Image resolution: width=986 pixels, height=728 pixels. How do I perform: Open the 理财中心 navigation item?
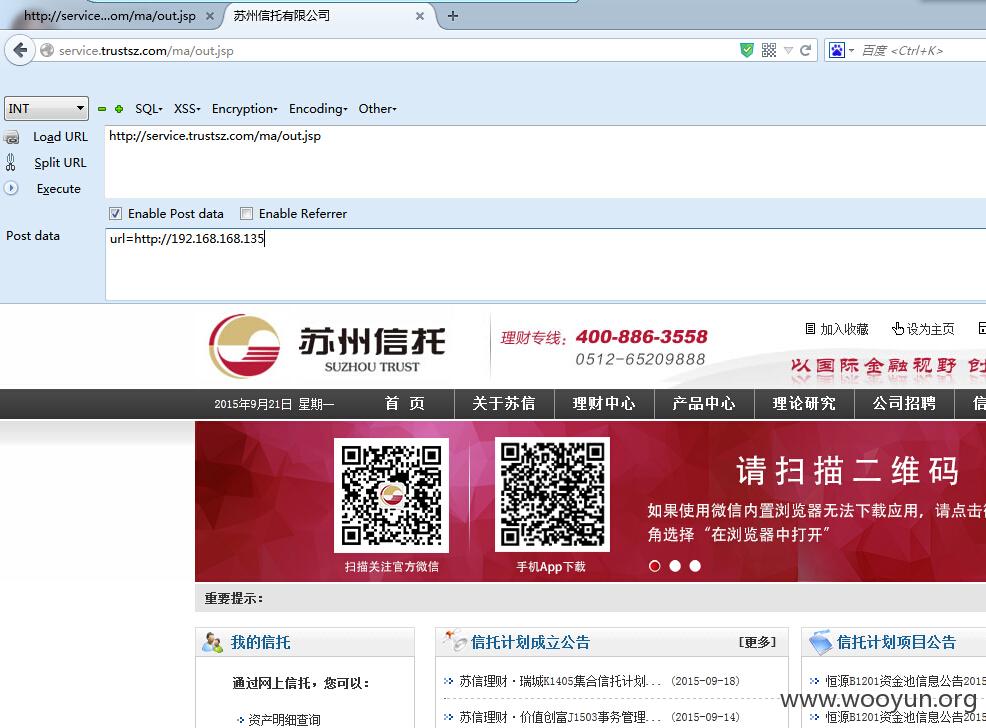(x=604, y=404)
